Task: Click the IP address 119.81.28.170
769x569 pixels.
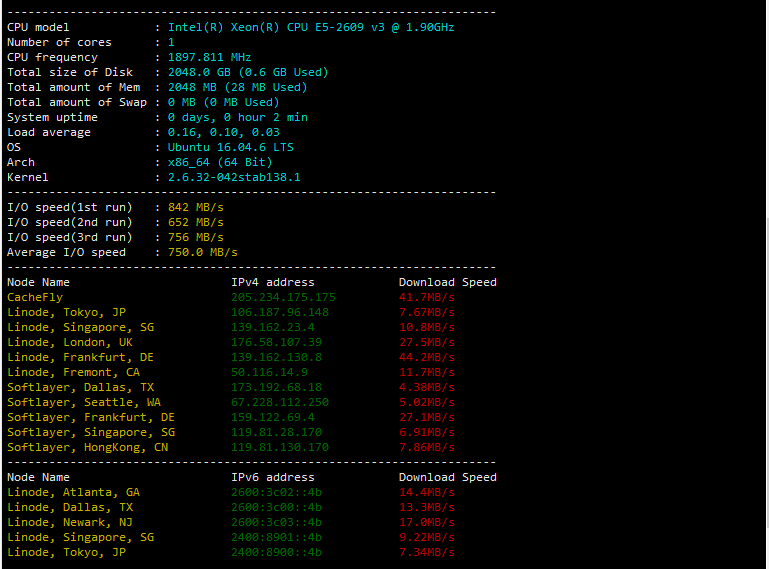Action: (x=276, y=432)
